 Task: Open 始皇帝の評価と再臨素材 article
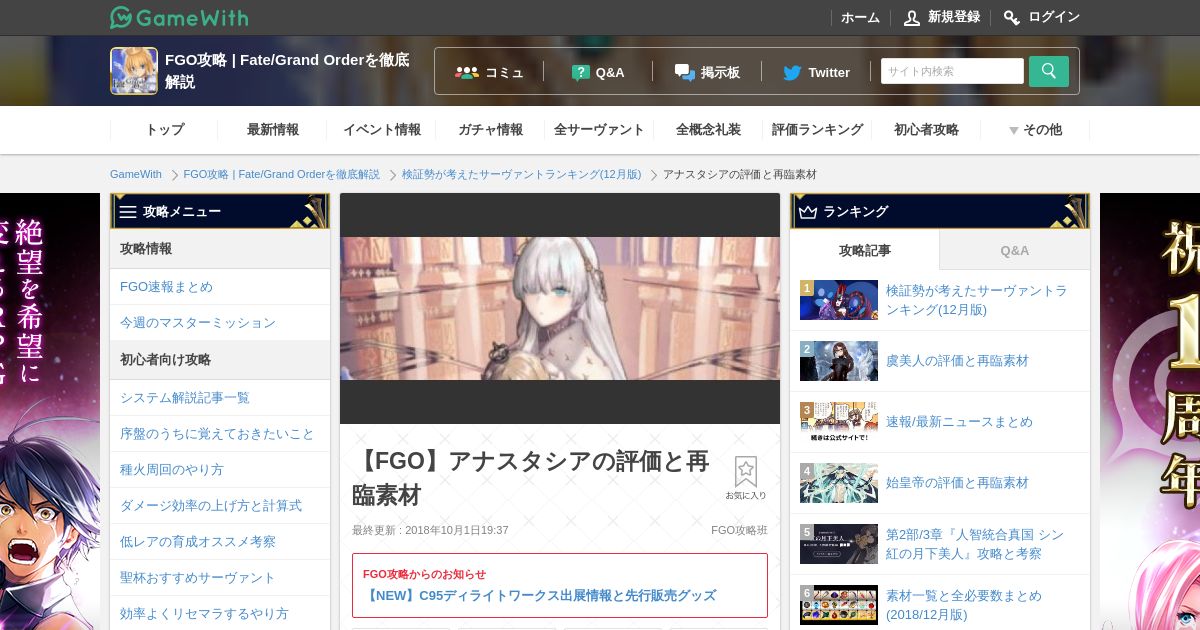pyautogui.click(x=957, y=483)
